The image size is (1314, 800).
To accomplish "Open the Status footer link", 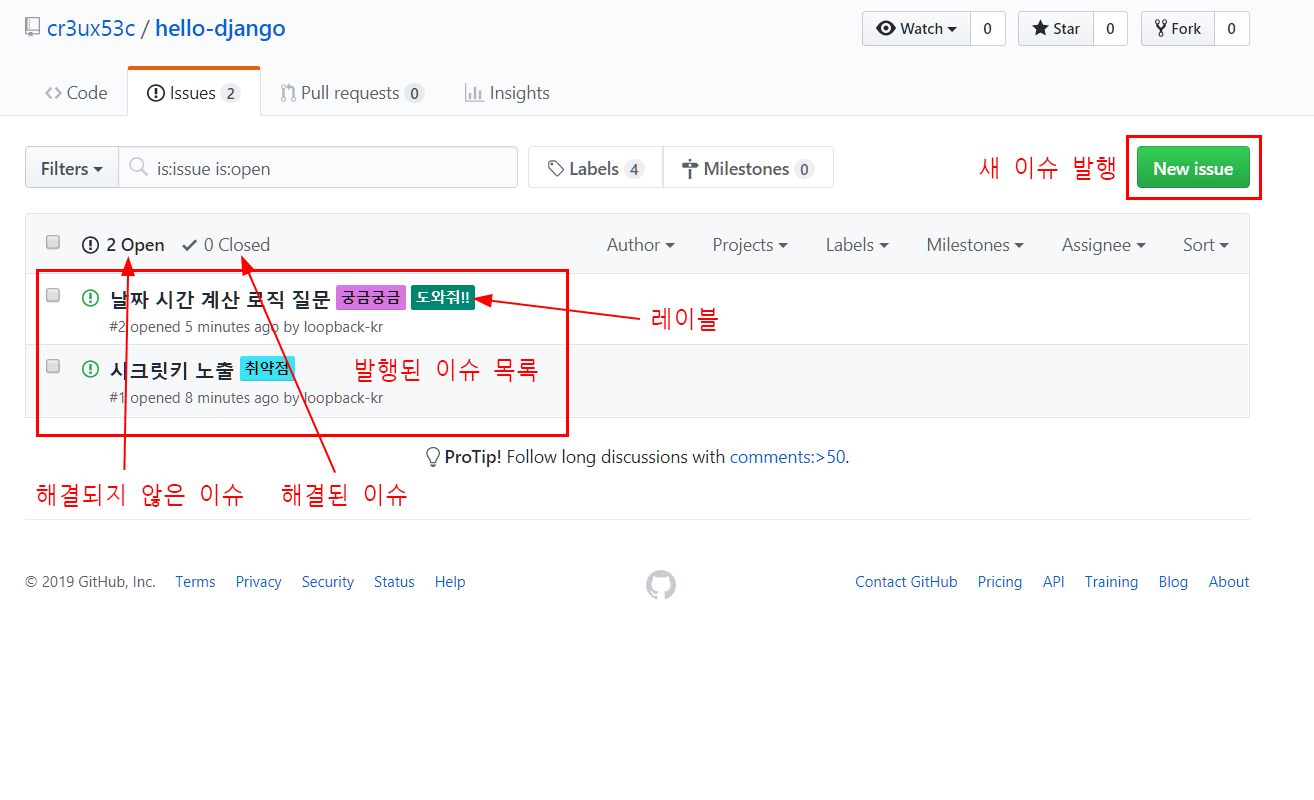I will (394, 582).
